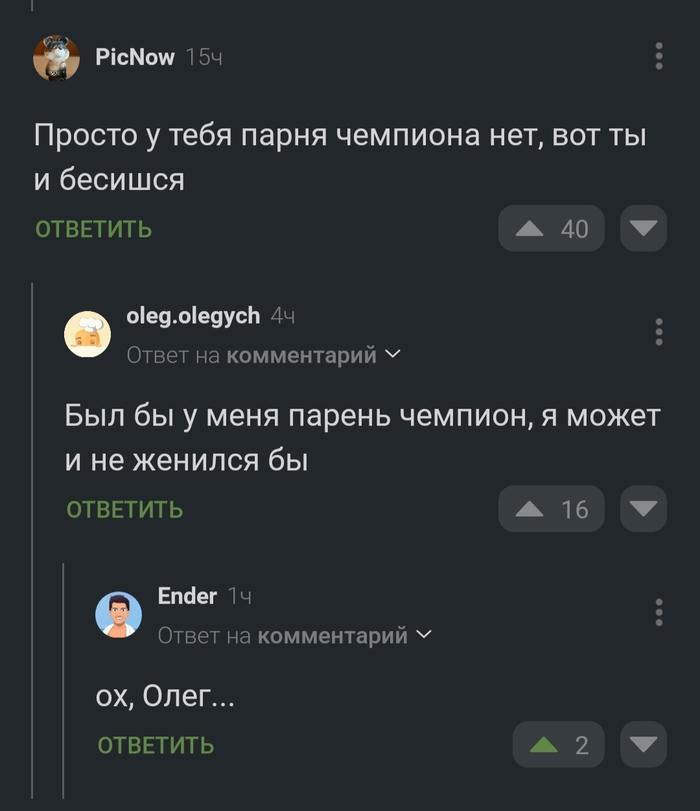Downvote Ender's comment using the down arrow
The width and height of the screenshot is (700, 811).
tap(644, 744)
